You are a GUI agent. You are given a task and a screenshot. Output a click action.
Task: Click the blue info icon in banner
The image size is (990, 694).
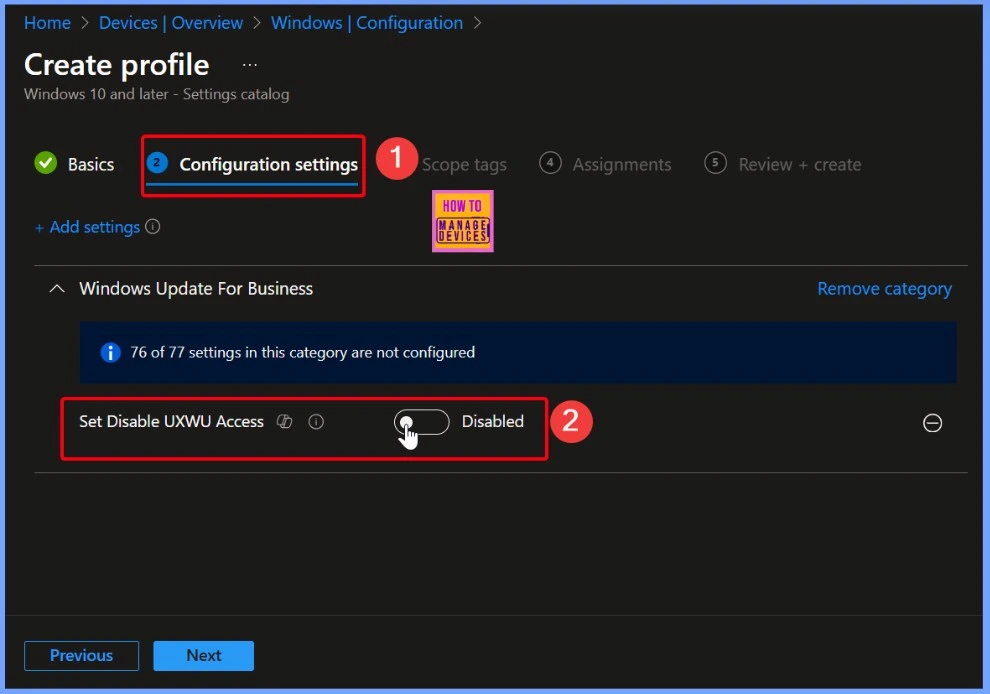110,352
